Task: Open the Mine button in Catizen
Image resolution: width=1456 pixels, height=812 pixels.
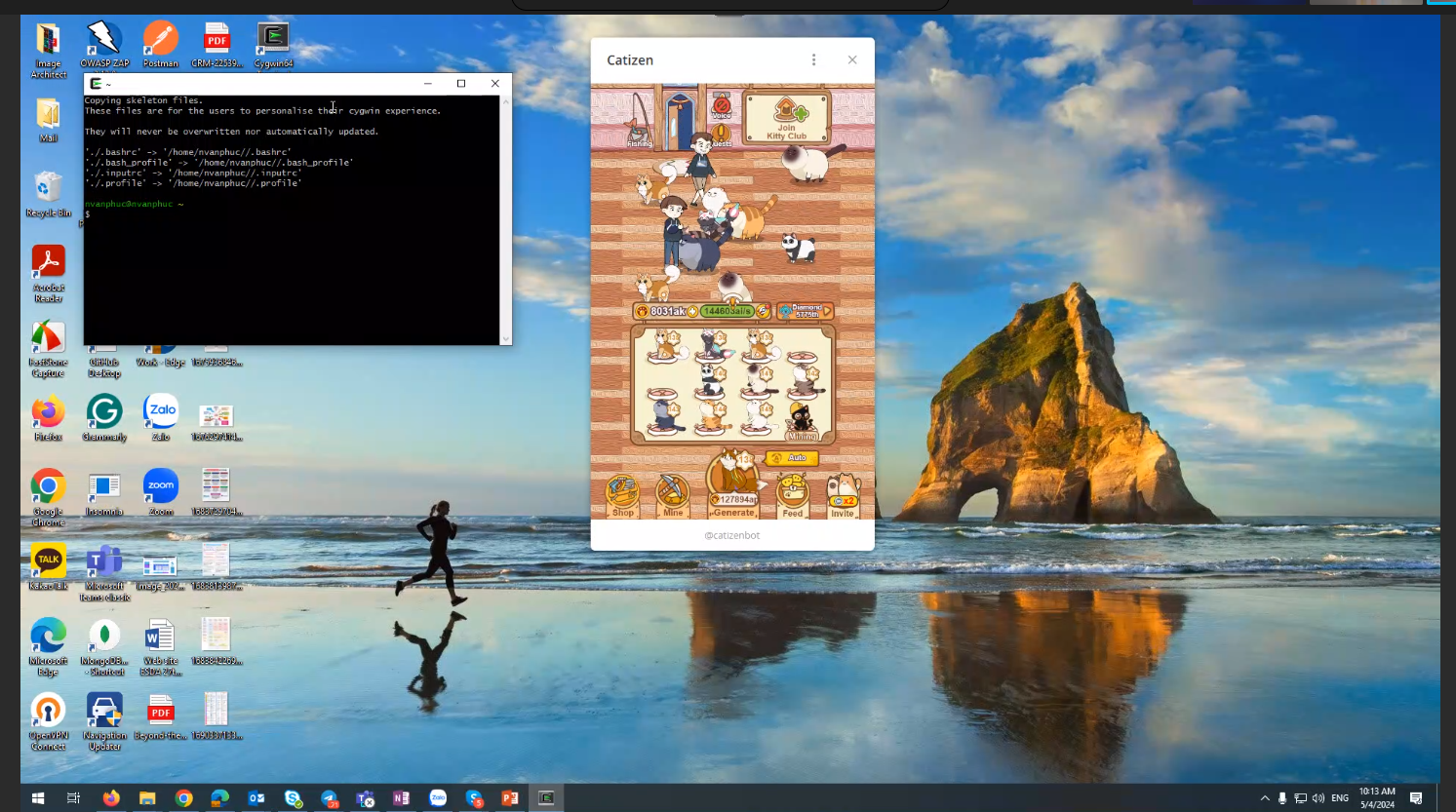Action: pyautogui.click(x=673, y=495)
